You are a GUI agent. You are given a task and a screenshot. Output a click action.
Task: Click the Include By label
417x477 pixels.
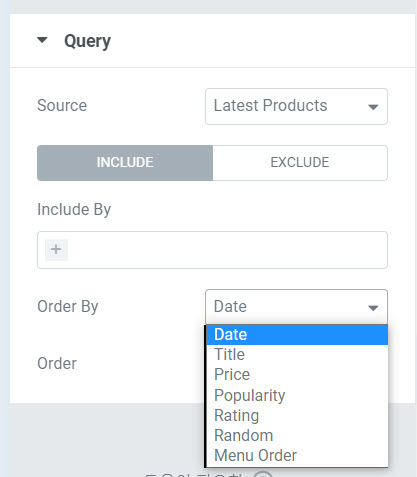point(74,210)
